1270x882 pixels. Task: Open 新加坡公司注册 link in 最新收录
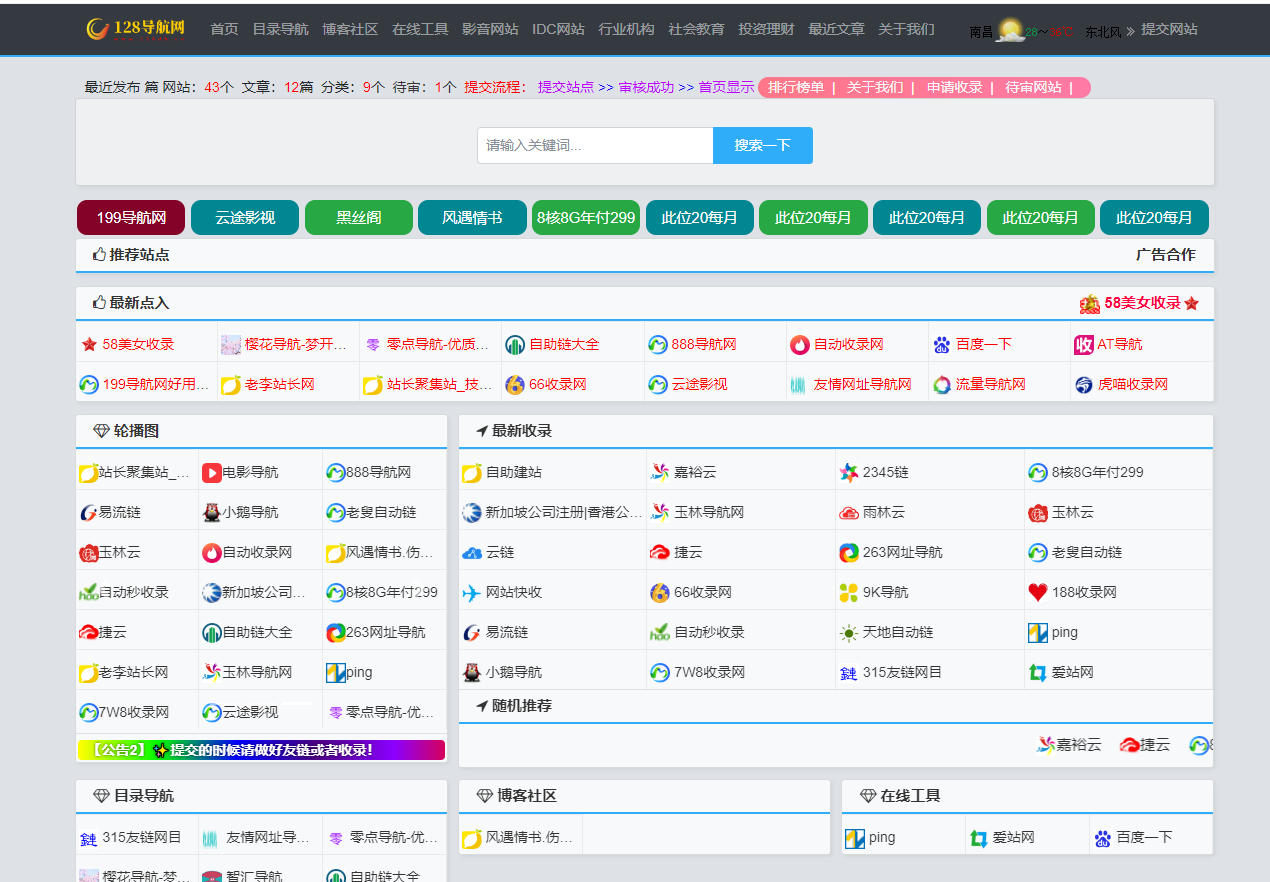(564, 512)
